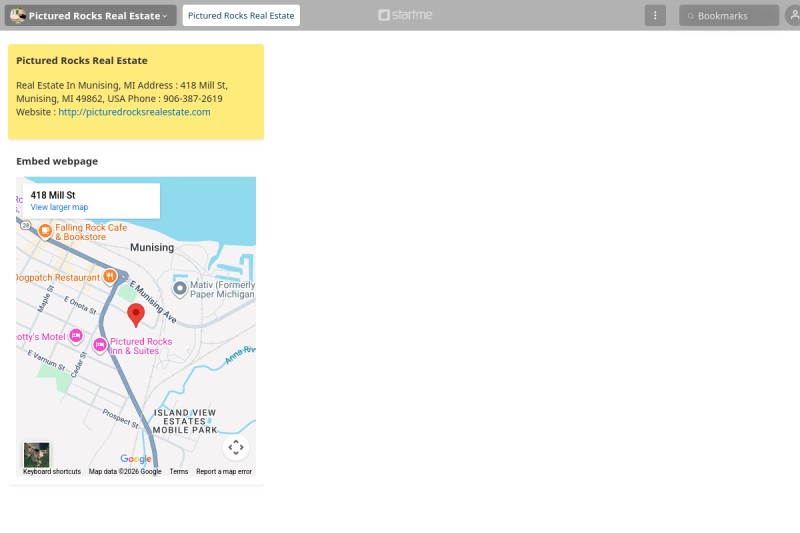Image resolution: width=800 pixels, height=533 pixels.
Task: Click Island View Estates Mobile Park label
Action: [185, 421]
